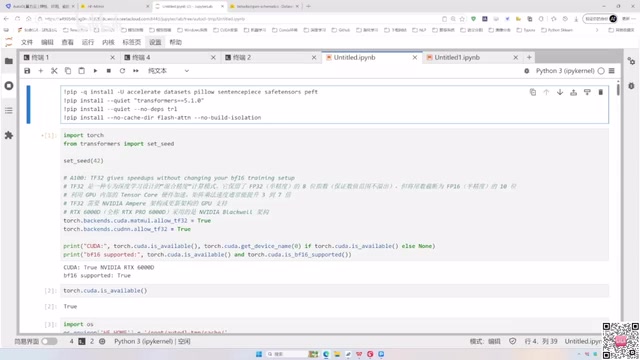Restart kernel and run all cells icon
The height and width of the screenshot is (360, 640).
(136, 71)
